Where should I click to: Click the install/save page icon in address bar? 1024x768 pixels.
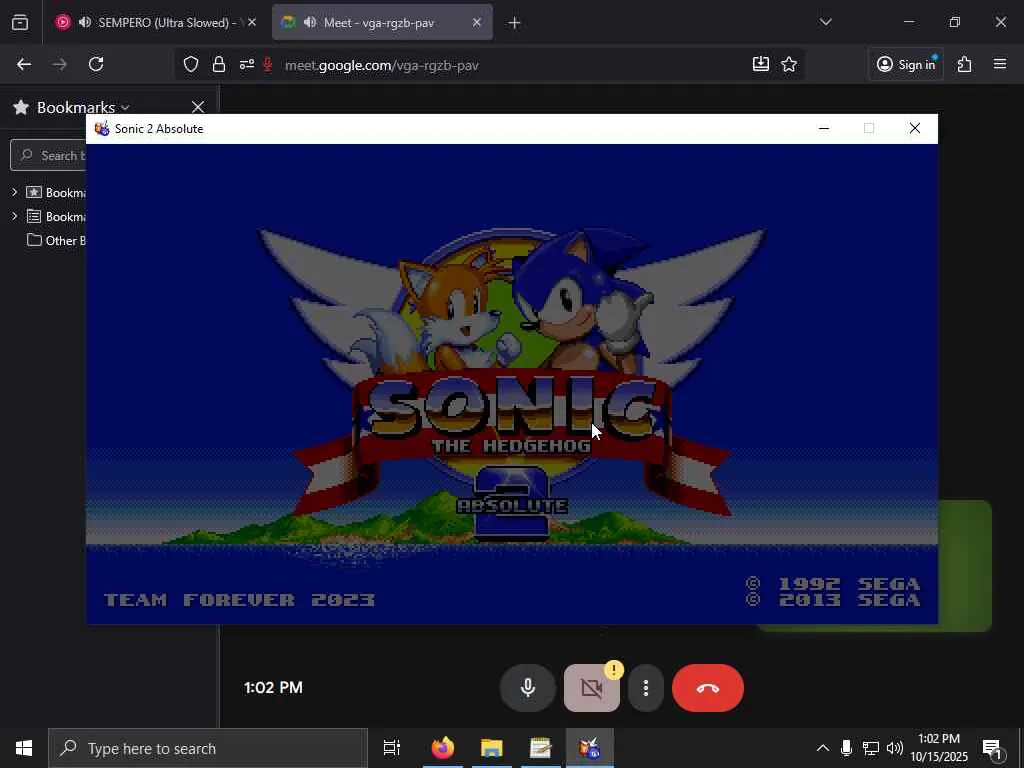[x=761, y=64]
